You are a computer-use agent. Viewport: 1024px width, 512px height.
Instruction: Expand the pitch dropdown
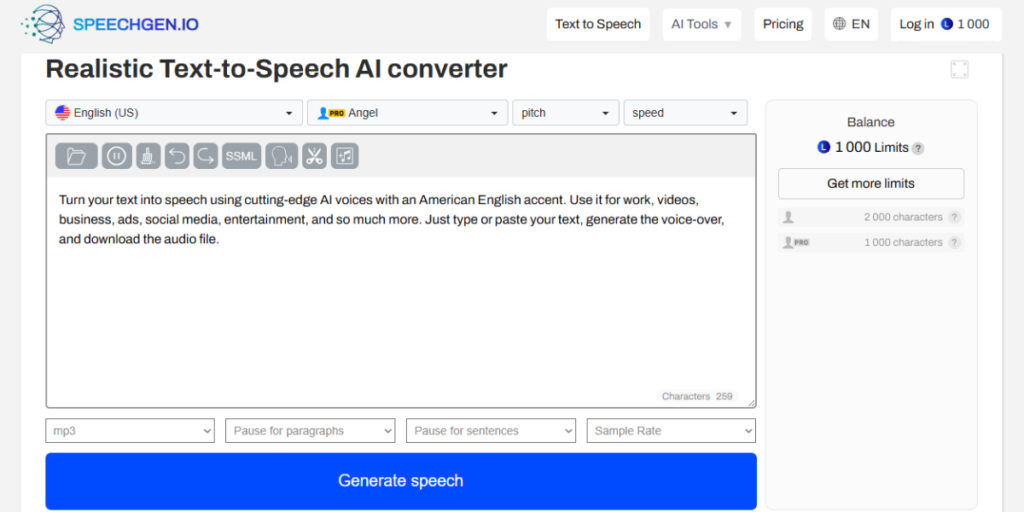click(x=566, y=112)
